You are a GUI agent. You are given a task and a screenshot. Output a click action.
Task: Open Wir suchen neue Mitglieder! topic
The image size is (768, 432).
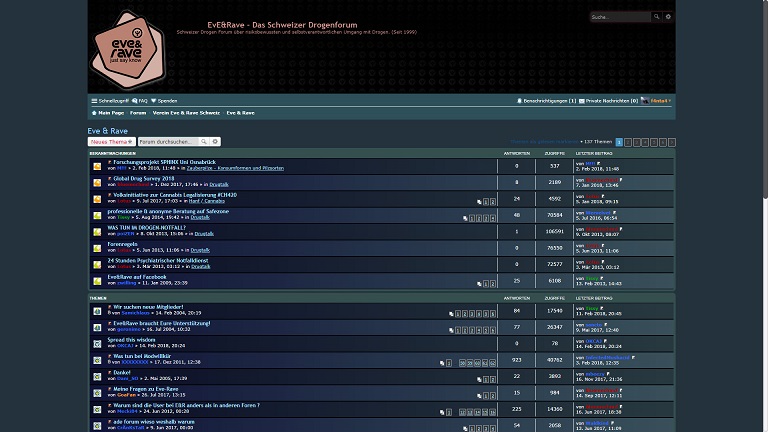pyautogui.click(x=148, y=307)
